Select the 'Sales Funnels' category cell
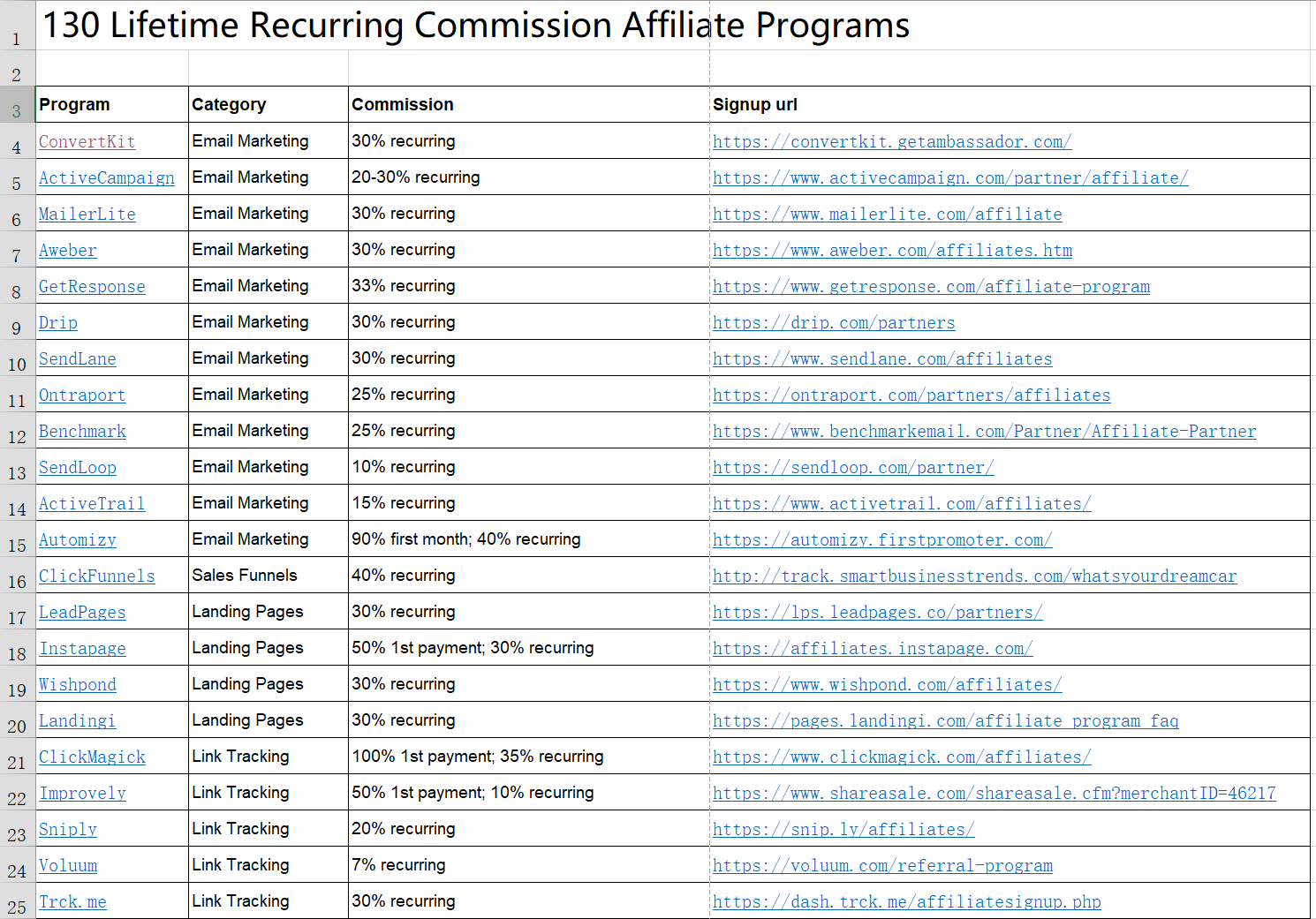This screenshot has width=1316, height=919. pyautogui.click(x=268, y=575)
